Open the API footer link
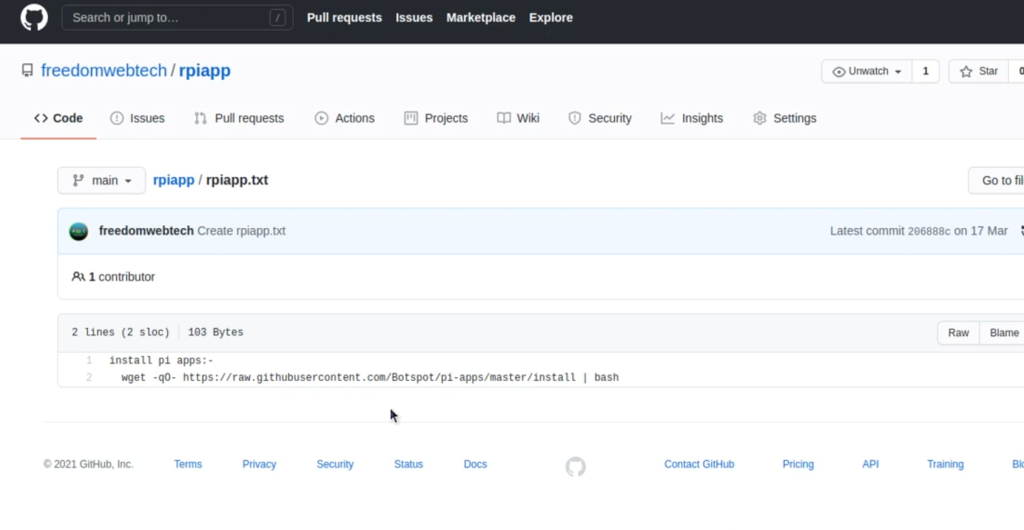1024x530 pixels. pos(871,464)
